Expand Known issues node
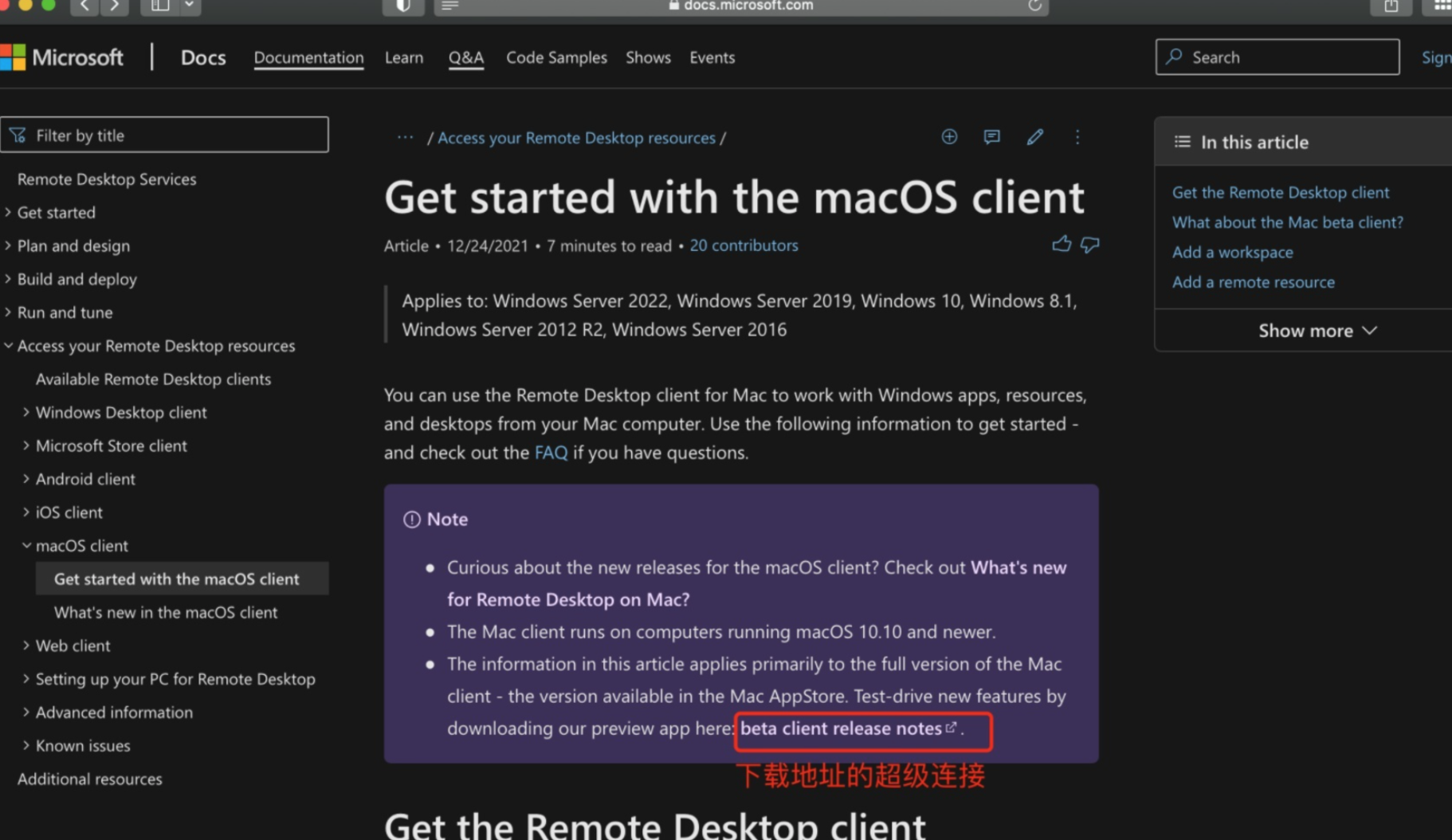1452x840 pixels. 26,745
